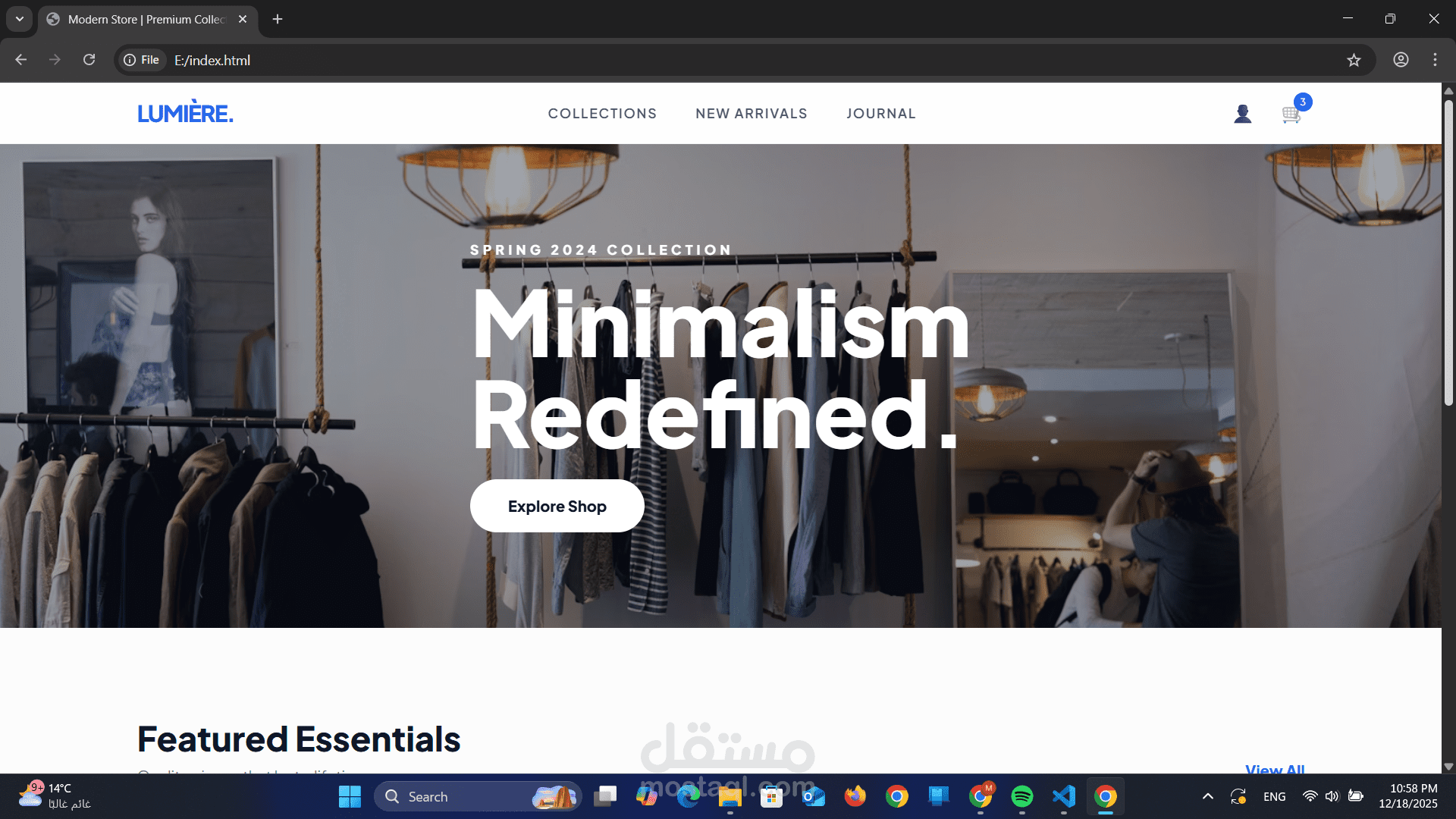
Task: Click the Explore Shop button
Action: 557,506
